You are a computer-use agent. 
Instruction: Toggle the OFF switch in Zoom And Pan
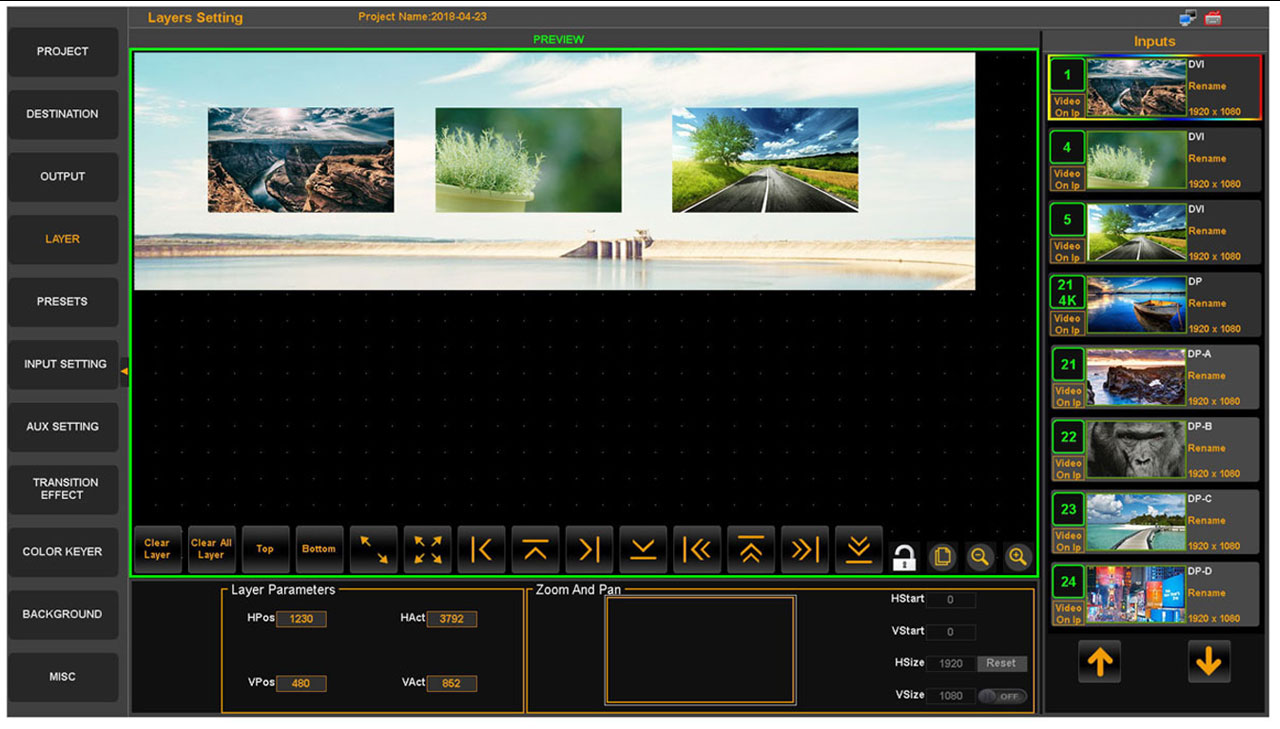[1002, 696]
